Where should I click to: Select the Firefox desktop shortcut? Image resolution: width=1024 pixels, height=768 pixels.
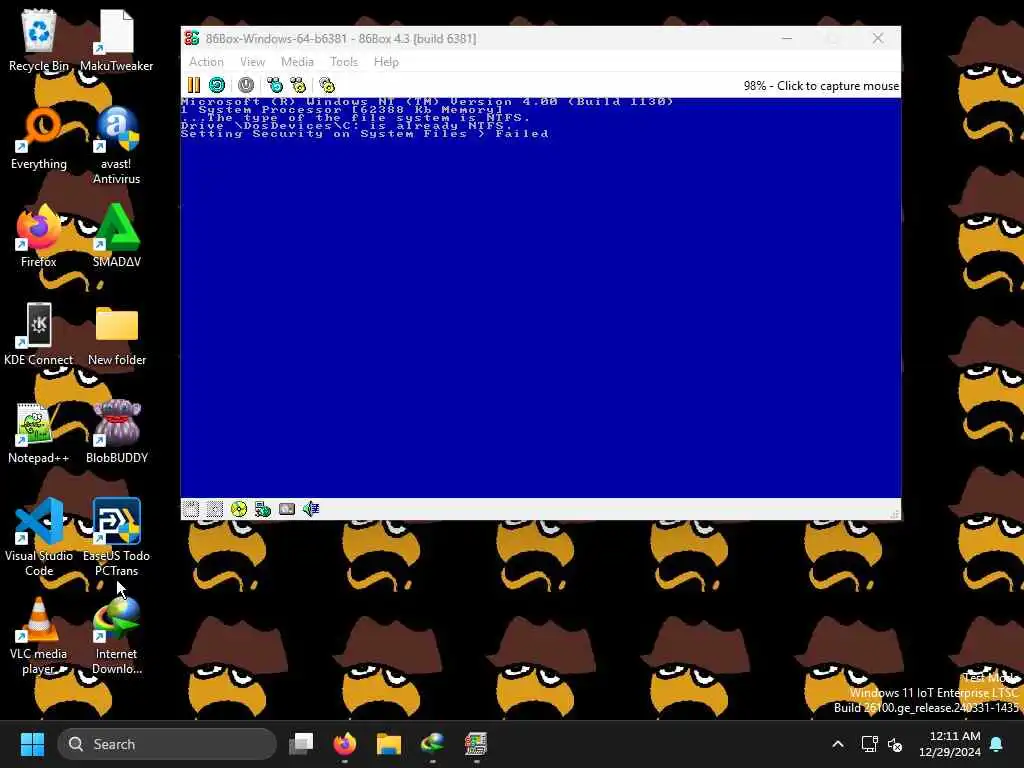[39, 236]
